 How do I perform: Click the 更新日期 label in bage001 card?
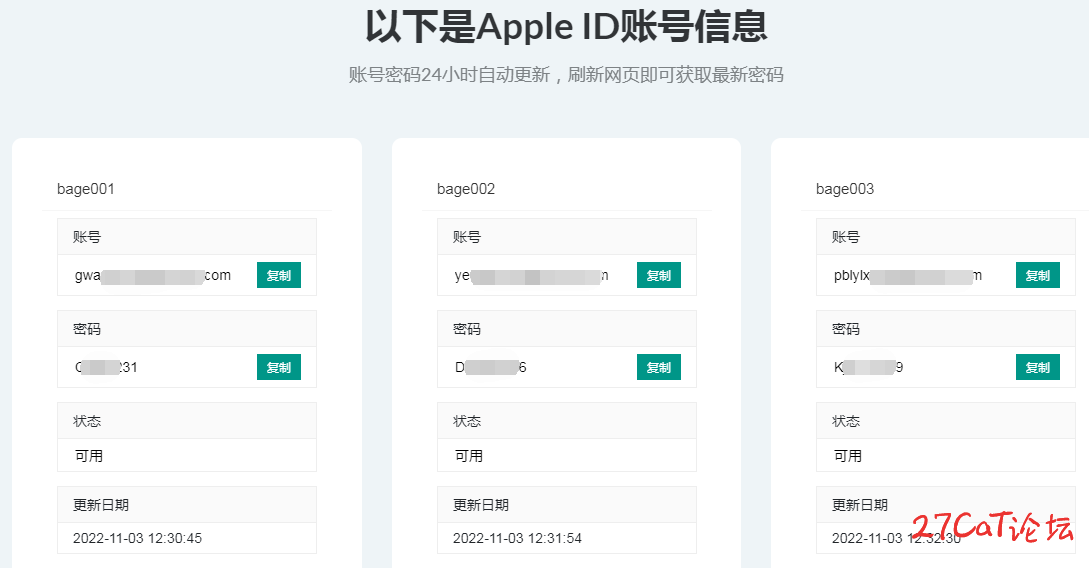pyautogui.click(x=101, y=505)
